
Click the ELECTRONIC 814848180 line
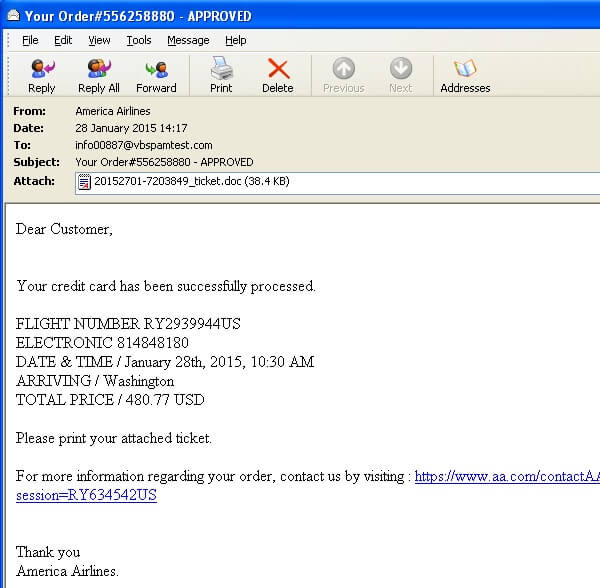coord(102,343)
